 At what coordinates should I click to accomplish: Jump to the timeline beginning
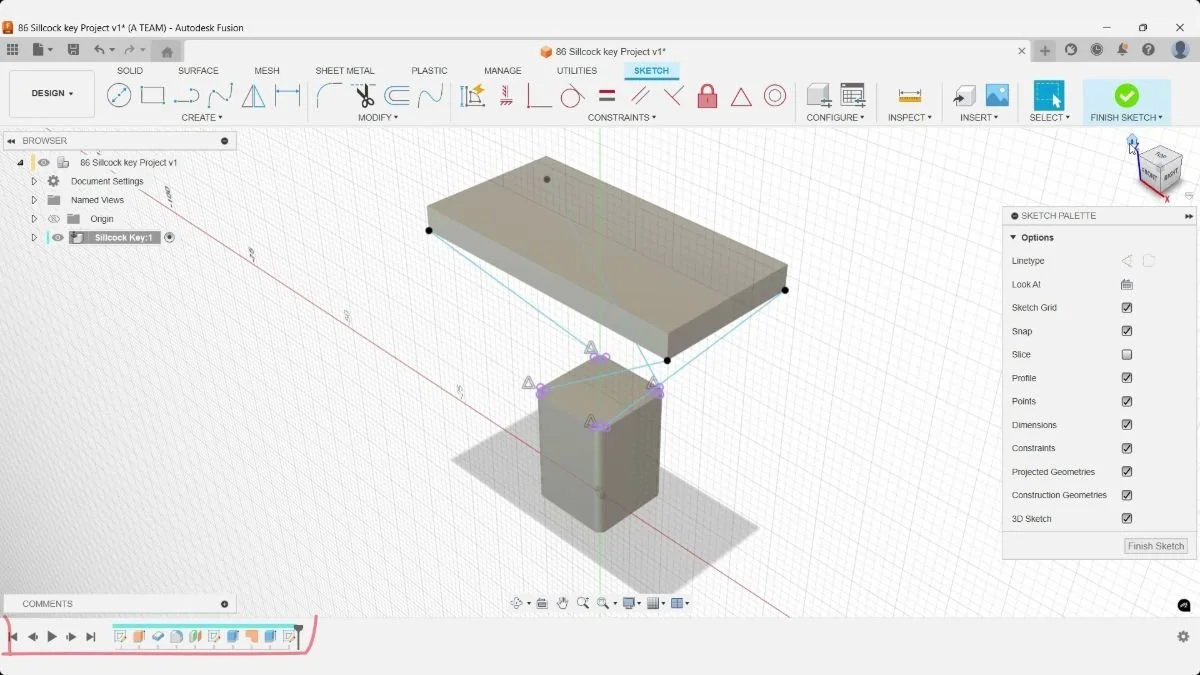13,637
